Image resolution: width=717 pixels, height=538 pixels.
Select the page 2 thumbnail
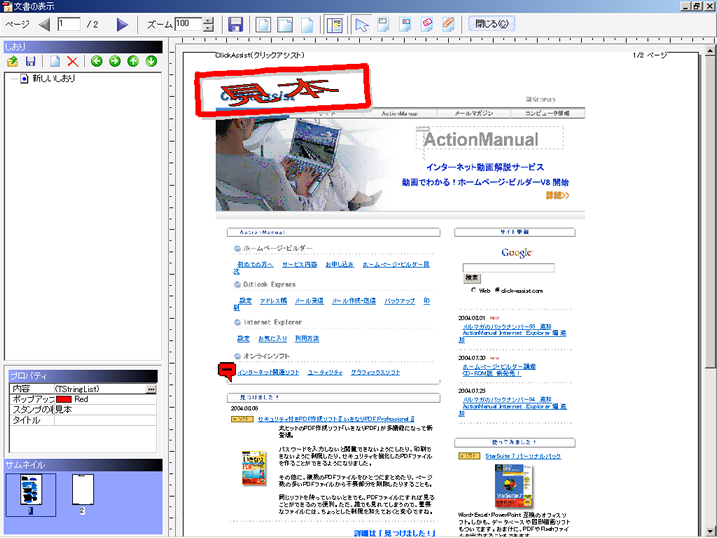pos(83,494)
